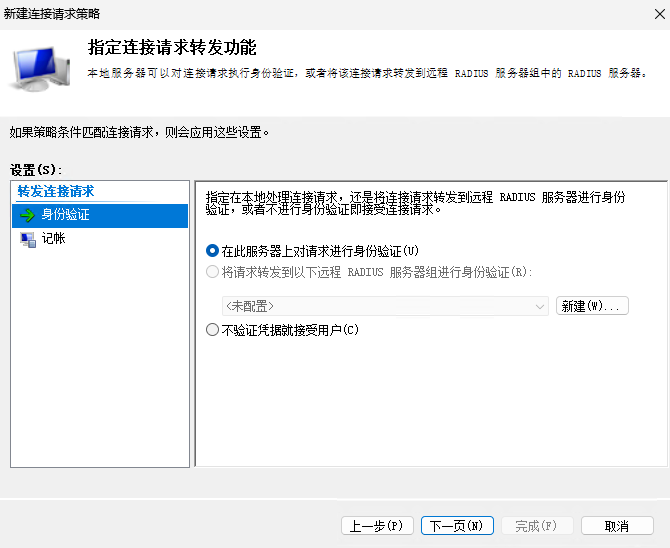Screen dimensions: 670x548
Task: Select the 身份验证 settings item
Action: pyautogui.click(x=100, y=215)
